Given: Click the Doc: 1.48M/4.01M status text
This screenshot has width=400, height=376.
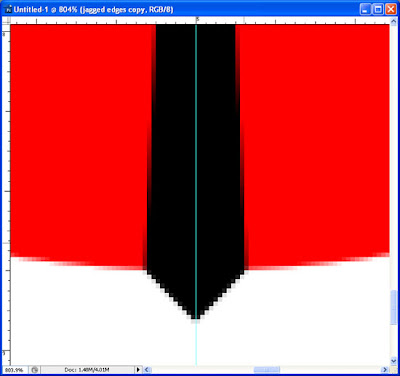Looking at the screenshot, I should (x=87, y=370).
